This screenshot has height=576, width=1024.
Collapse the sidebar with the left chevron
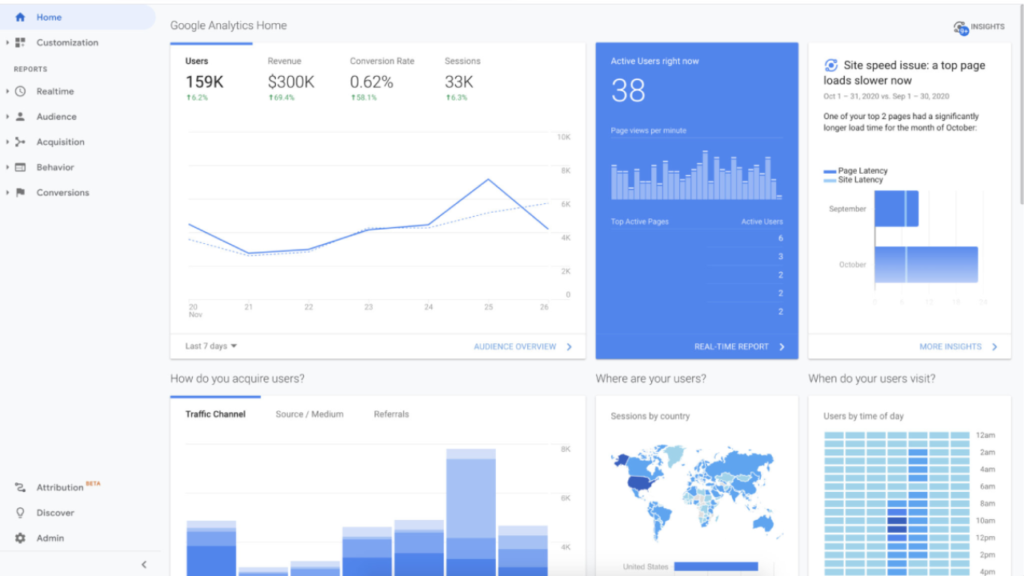pyautogui.click(x=144, y=564)
